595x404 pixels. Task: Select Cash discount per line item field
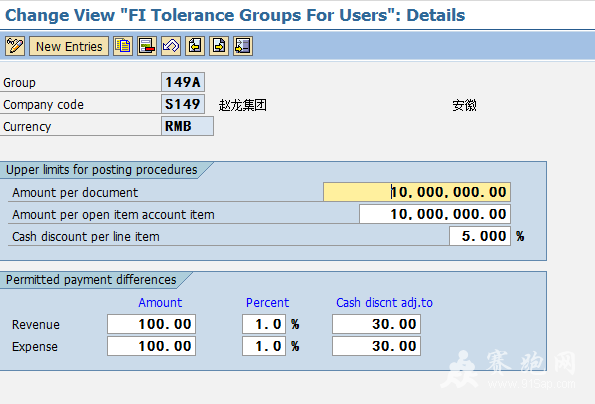pyautogui.click(x=480, y=236)
